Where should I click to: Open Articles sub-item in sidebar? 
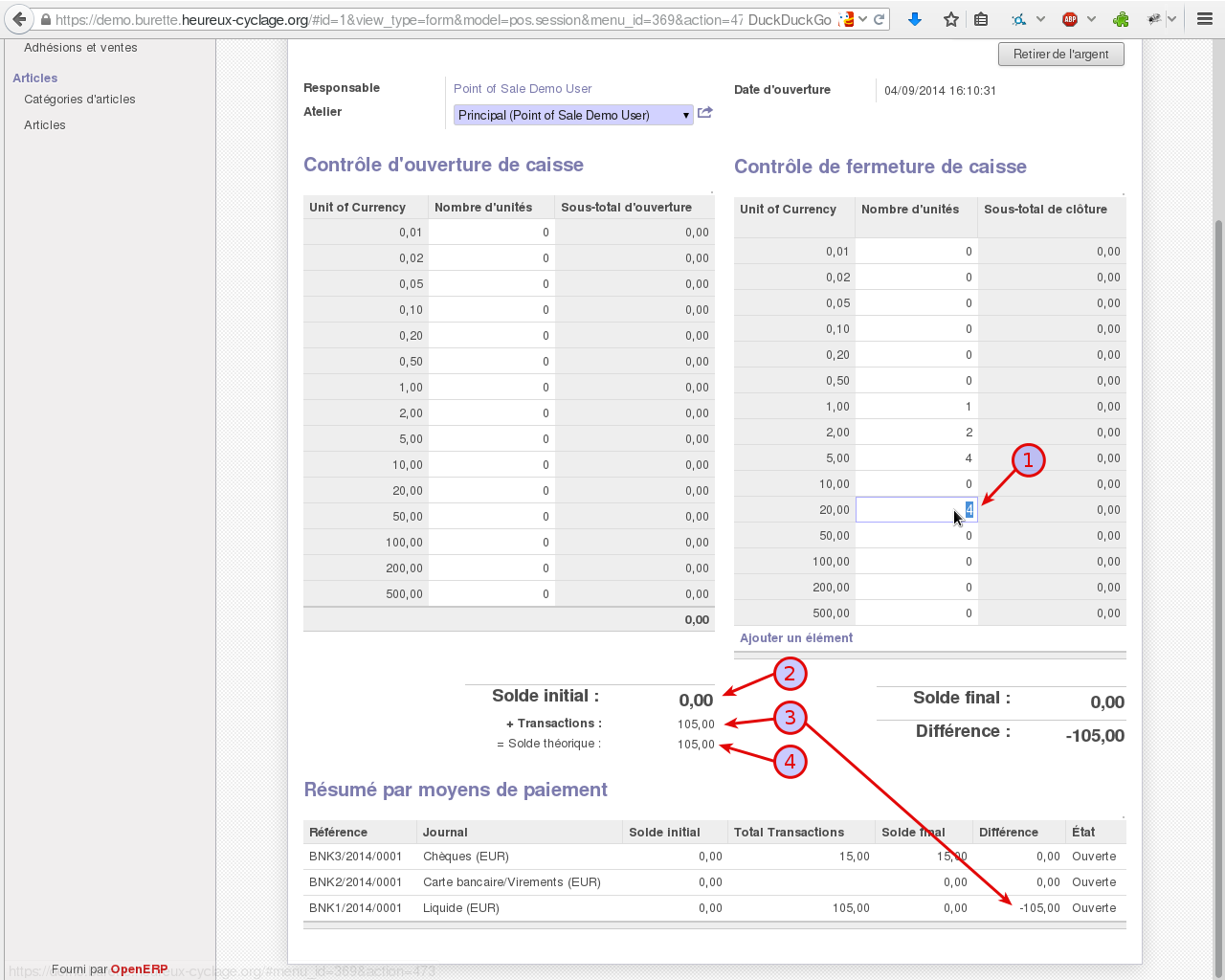tap(45, 125)
